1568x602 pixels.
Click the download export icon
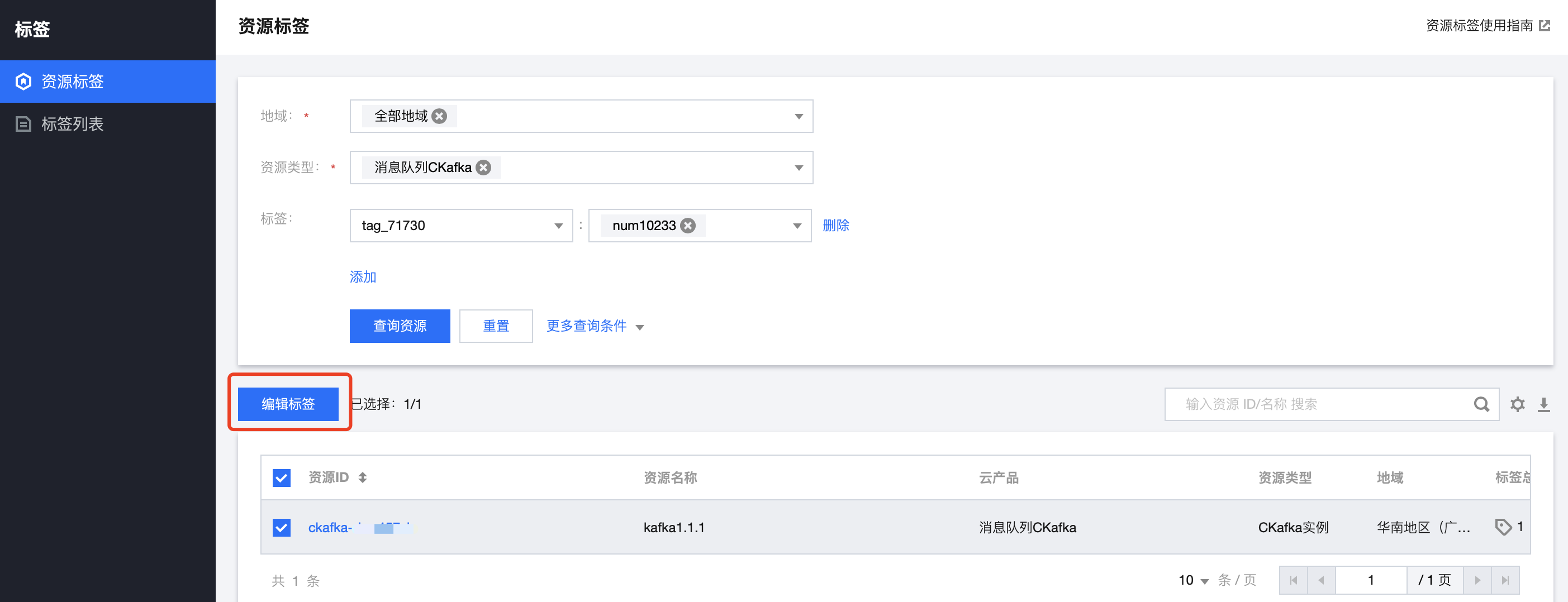point(1543,404)
